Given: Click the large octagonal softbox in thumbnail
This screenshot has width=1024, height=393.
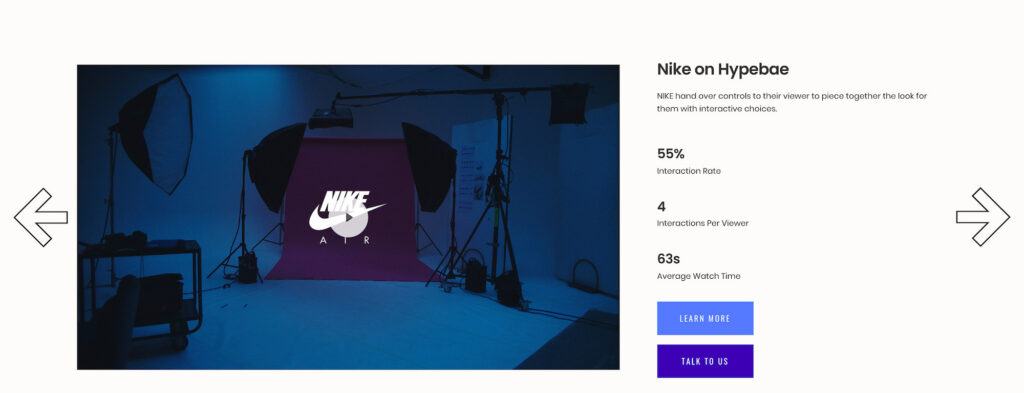Looking at the screenshot, I should [155, 133].
